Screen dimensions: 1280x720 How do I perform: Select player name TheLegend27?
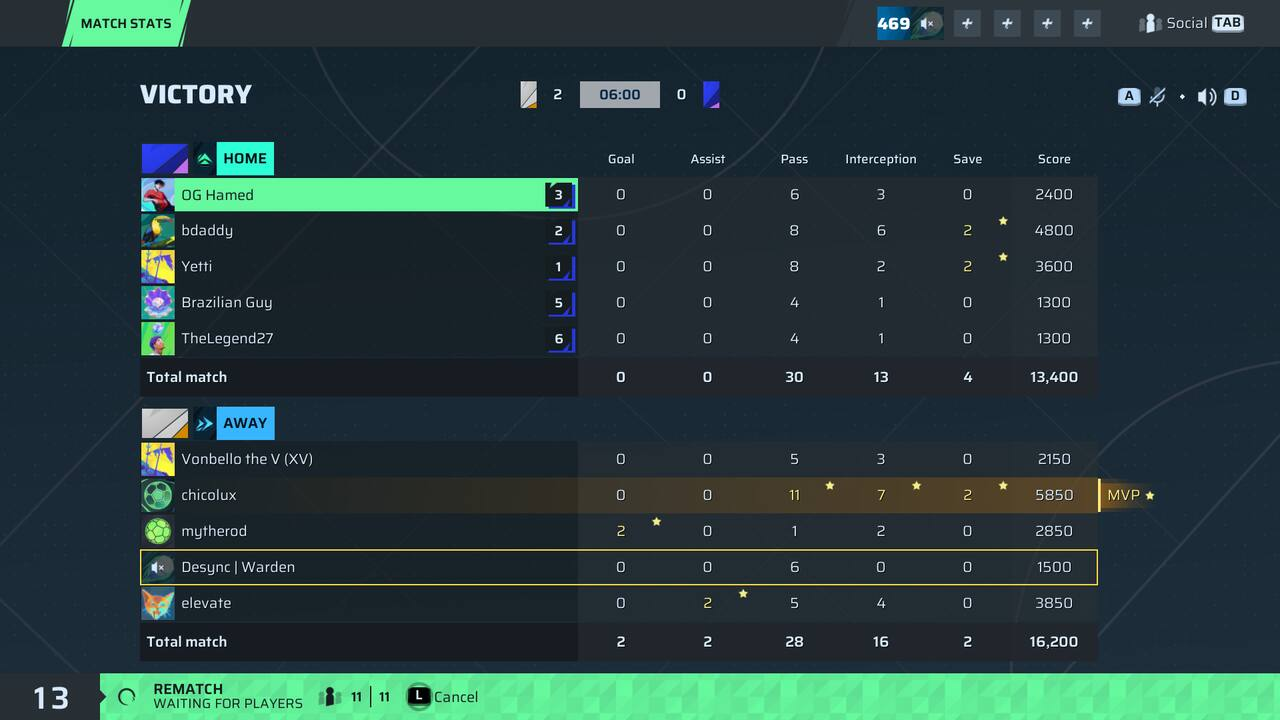pyautogui.click(x=227, y=338)
